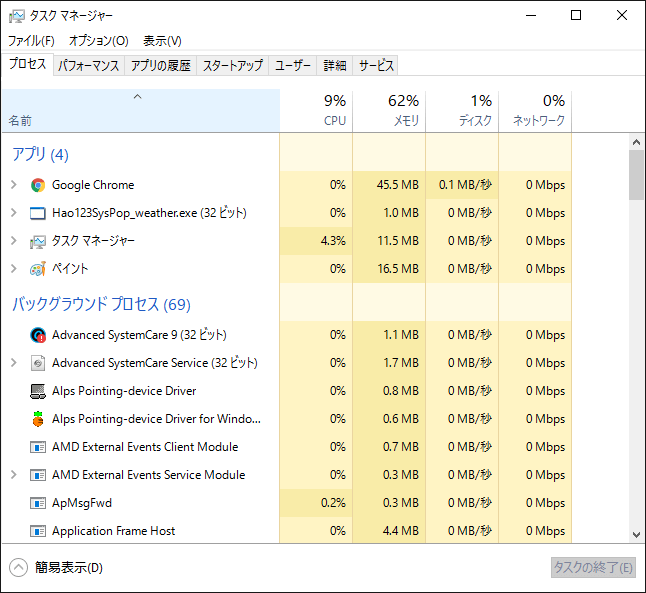Click the 4.3% CPU value

pos(333,241)
